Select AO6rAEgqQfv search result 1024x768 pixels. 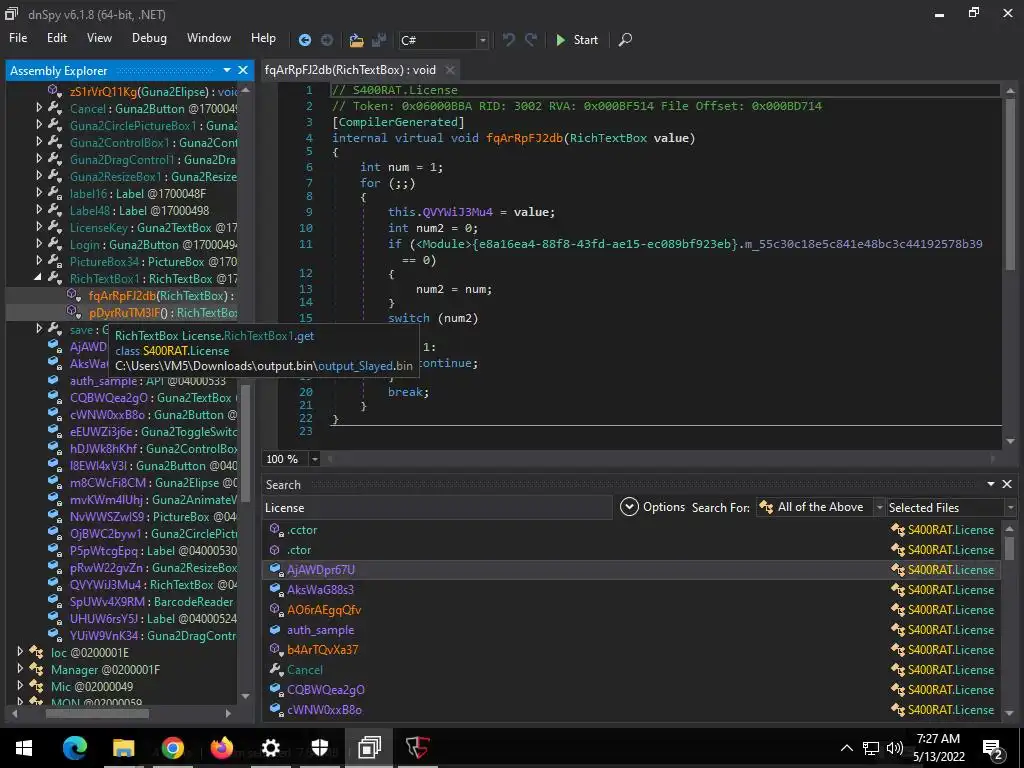click(631, 610)
